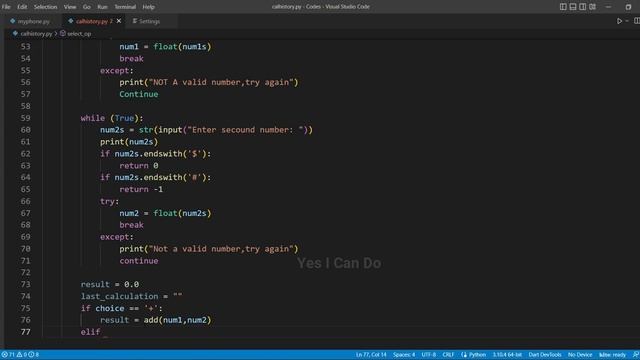Image resolution: width=640 pixels, height=360 pixels.
Task: Click 'last_calculation' on line 74
Action: (x=119, y=296)
